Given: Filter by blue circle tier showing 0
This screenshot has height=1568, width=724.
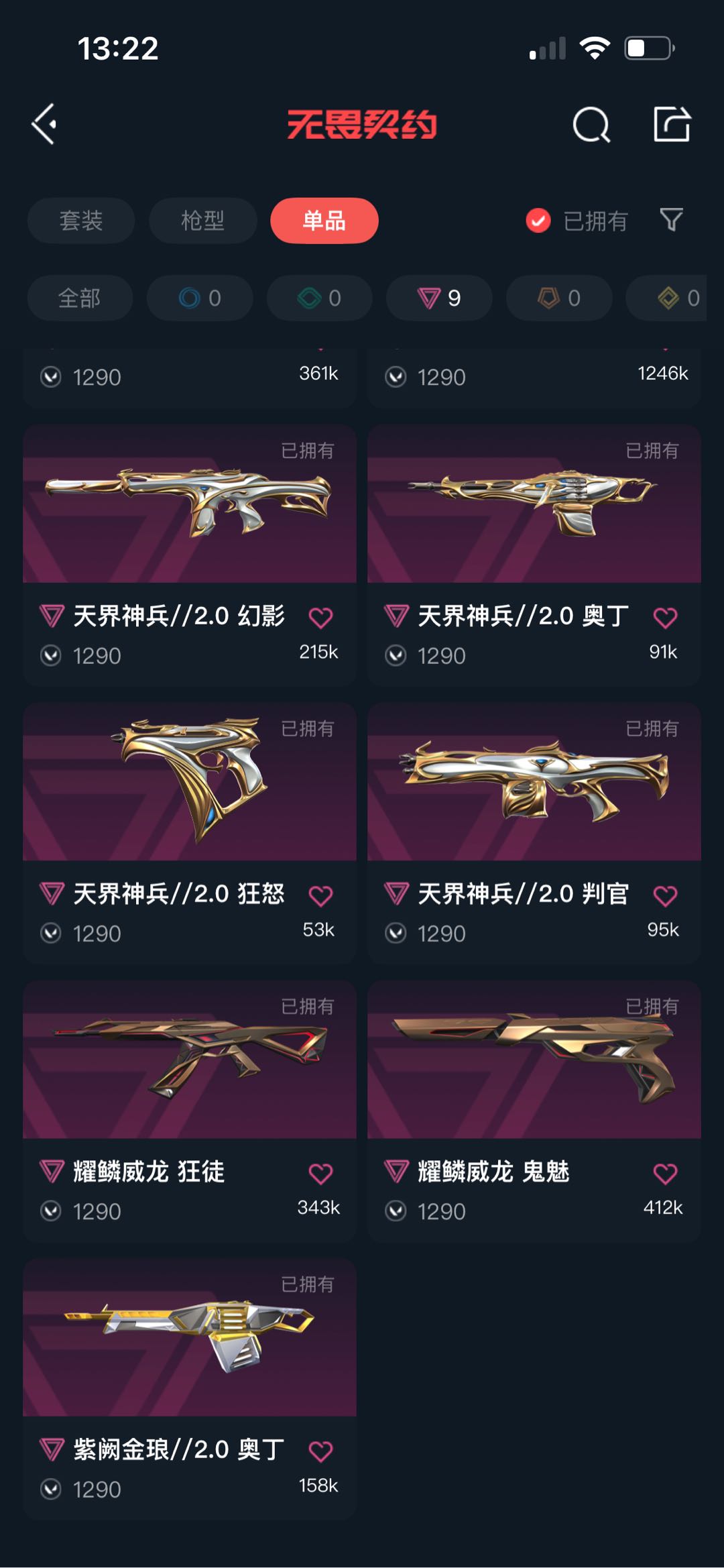Looking at the screenshot, I should click(x=200, y=298).
